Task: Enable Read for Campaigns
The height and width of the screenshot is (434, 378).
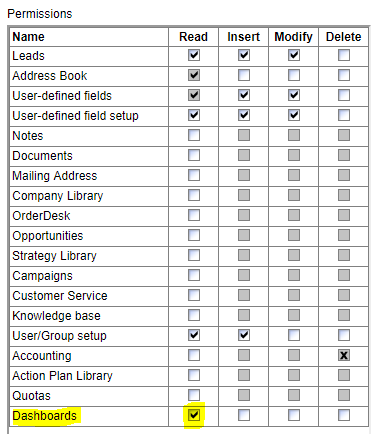Action: click(x=194, y=275)
